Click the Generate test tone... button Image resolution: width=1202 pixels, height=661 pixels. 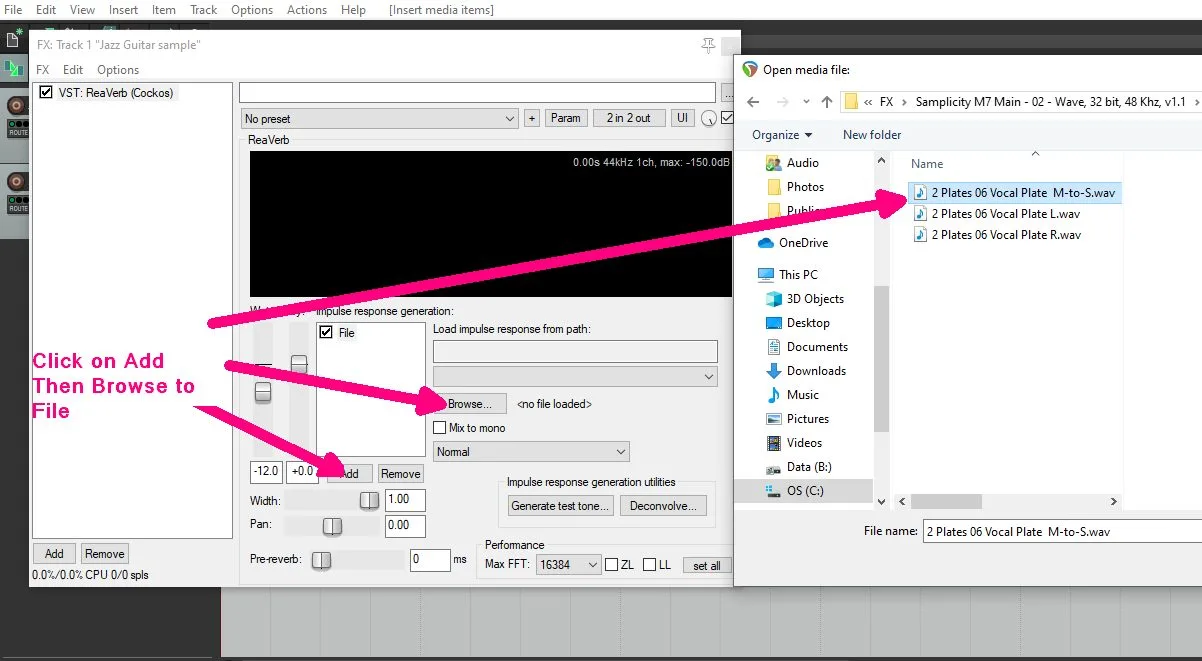[x=560, y=506]
